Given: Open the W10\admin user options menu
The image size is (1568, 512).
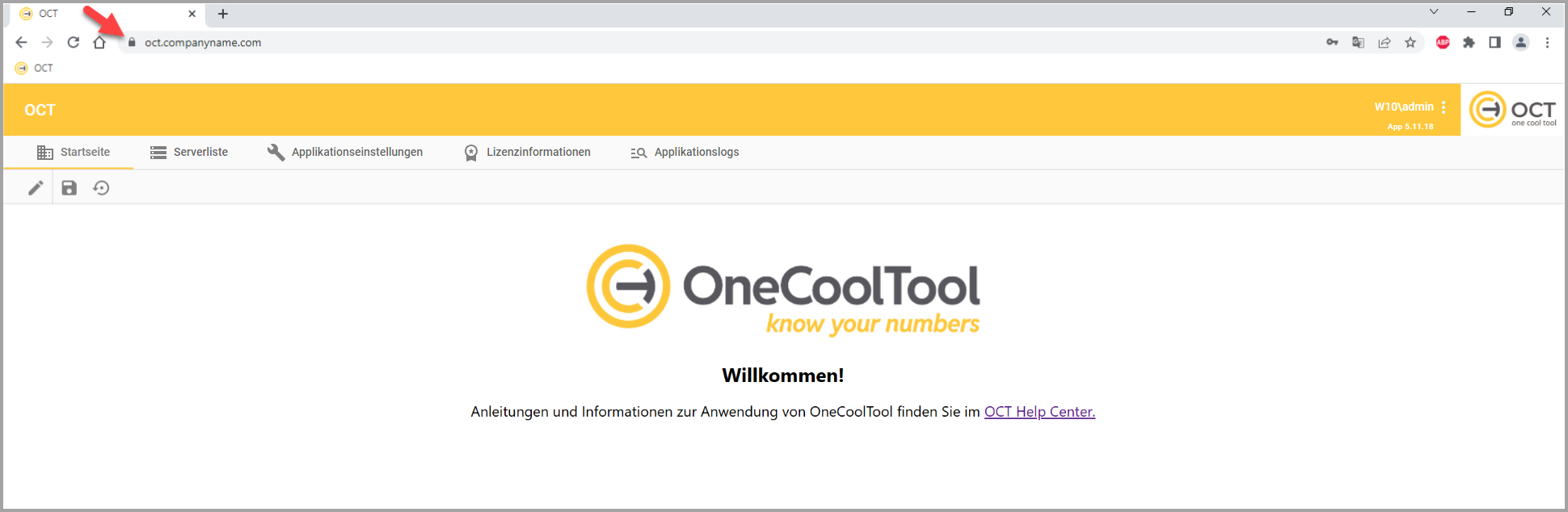Looking at the screenshot, I should (1444, 107).
